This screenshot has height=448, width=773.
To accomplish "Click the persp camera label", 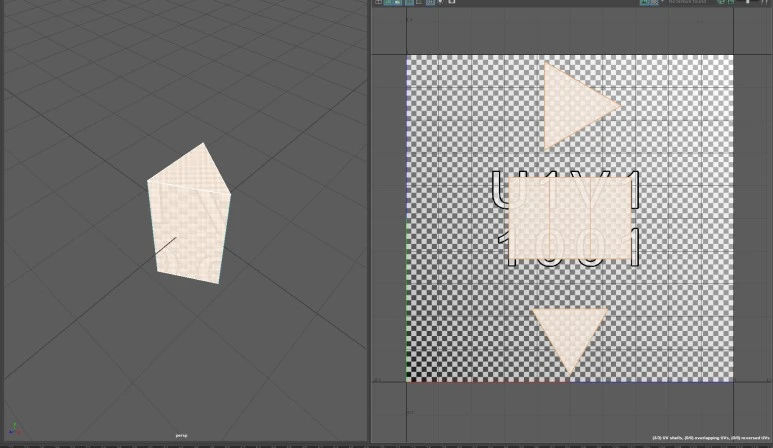I will click(181, 436).
